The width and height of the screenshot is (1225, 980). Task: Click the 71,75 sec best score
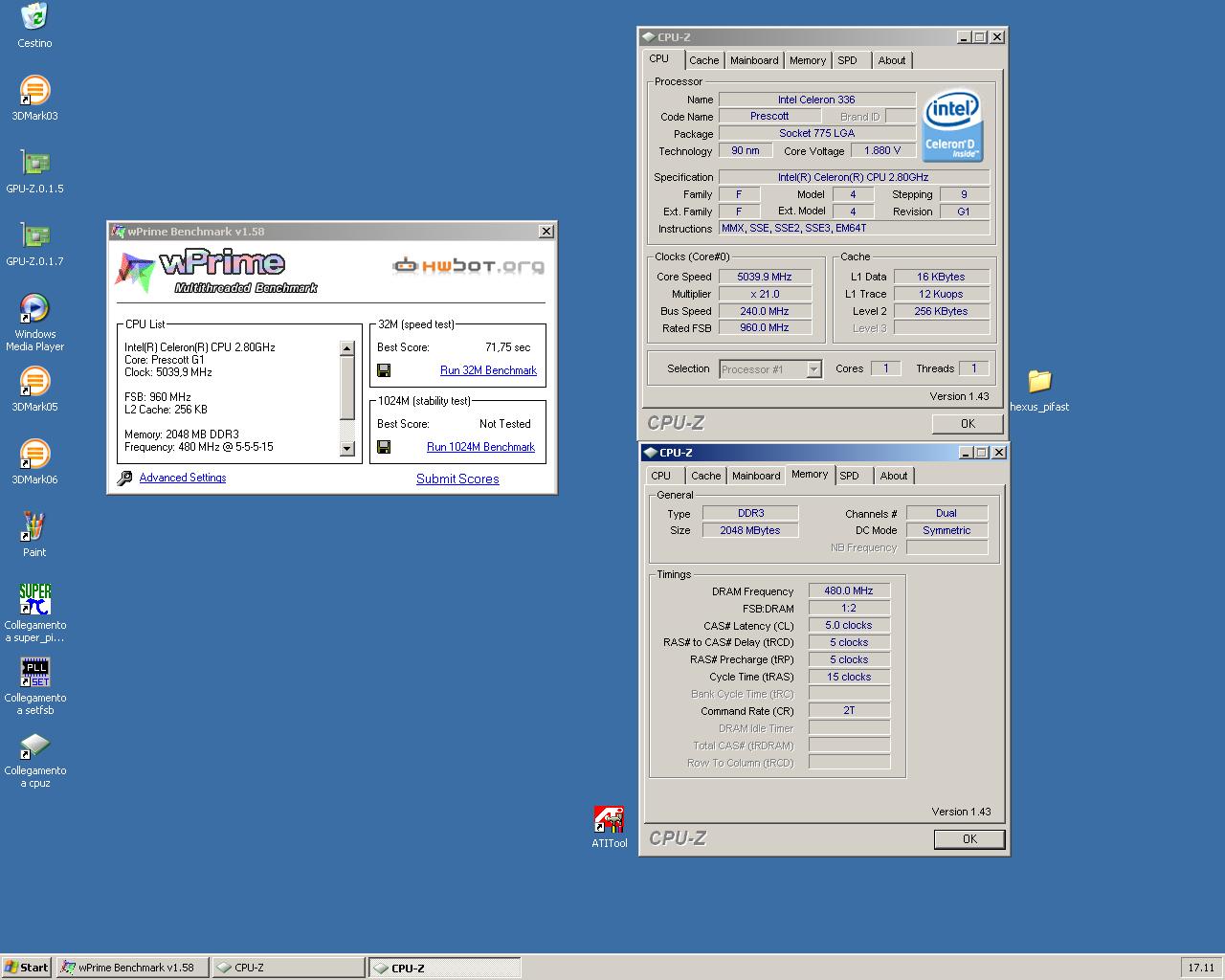(x=507, y=347)
